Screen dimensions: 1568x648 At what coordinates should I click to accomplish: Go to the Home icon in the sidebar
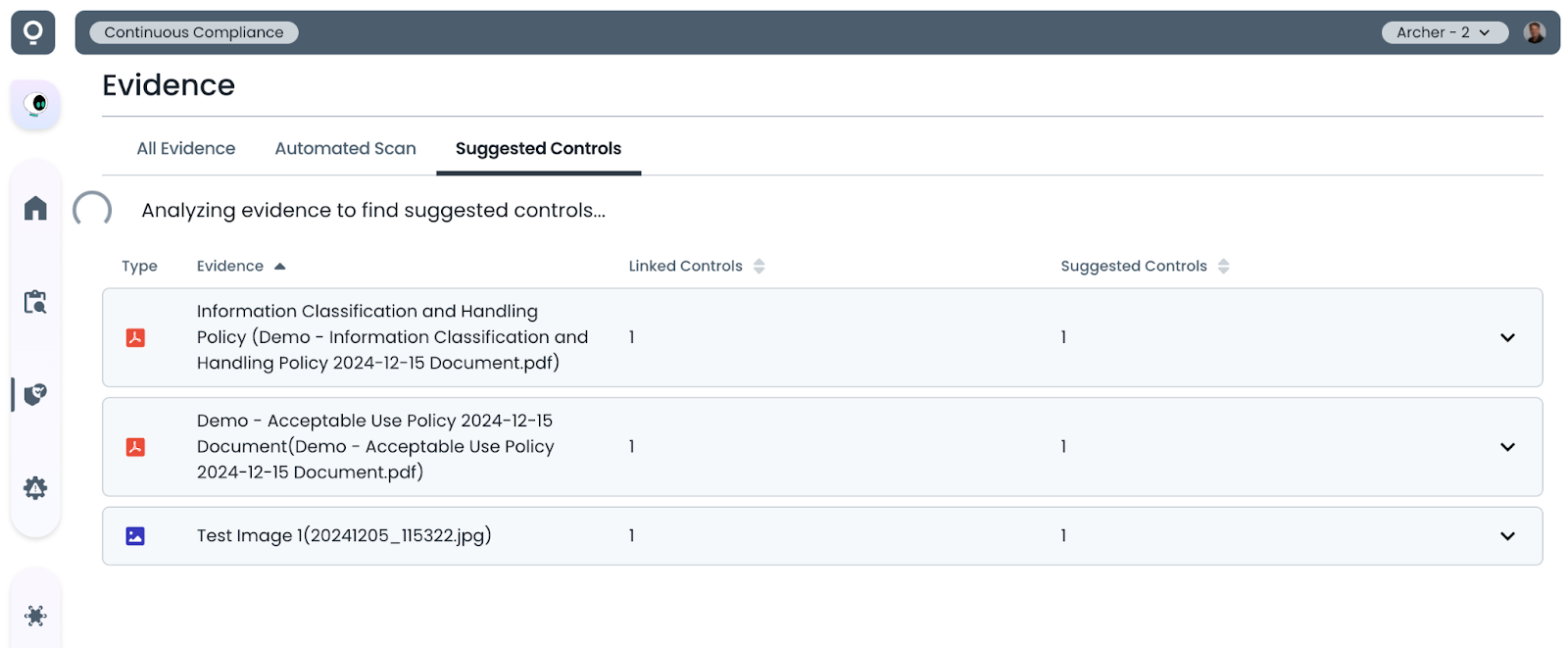coord(35,208)
